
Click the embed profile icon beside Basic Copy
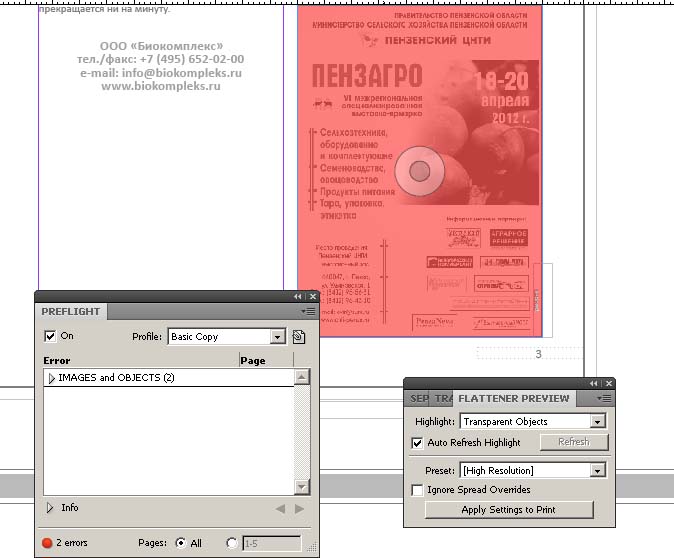tap(298, 337)
